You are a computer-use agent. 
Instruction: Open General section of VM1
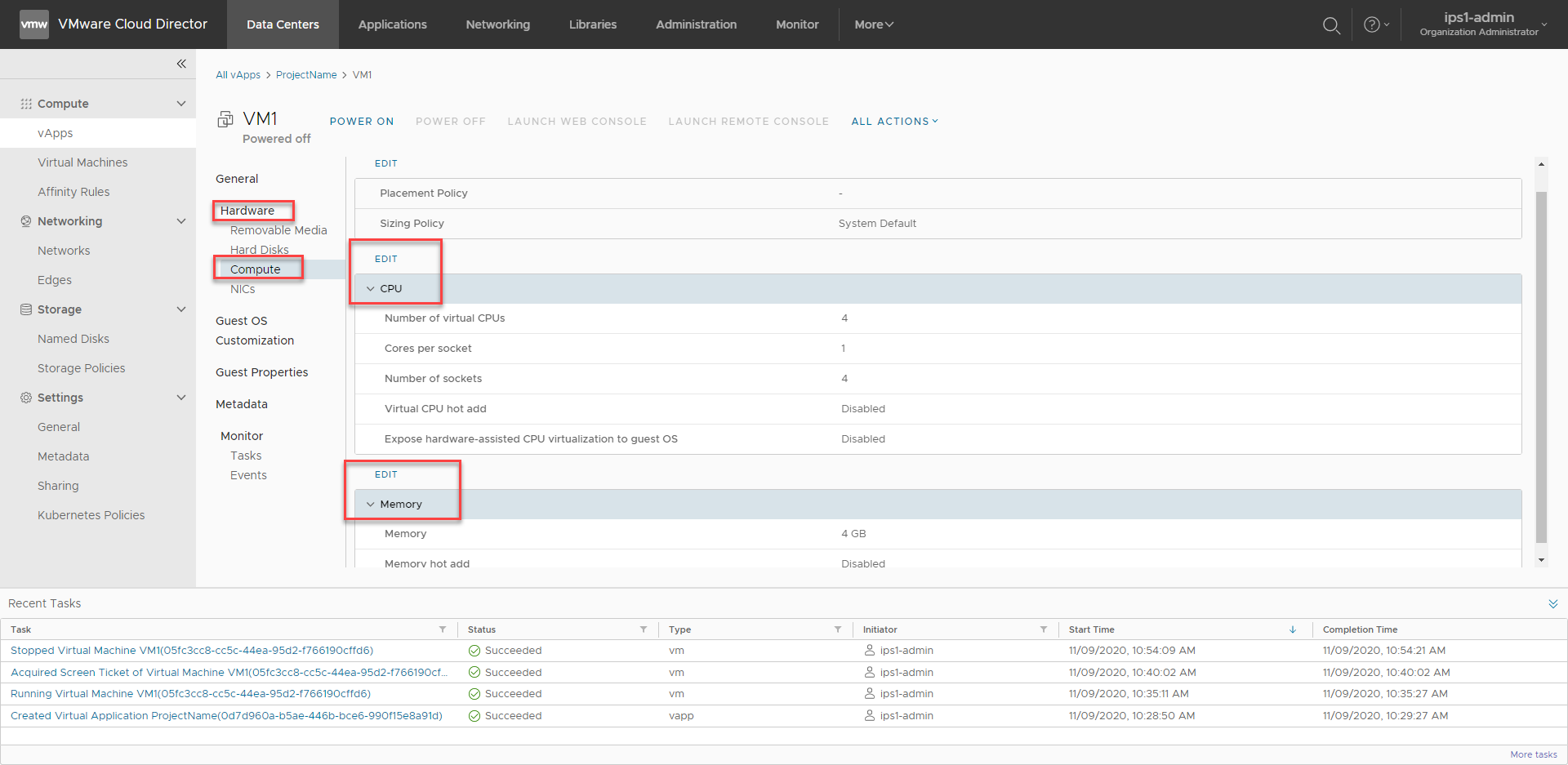[x=237, y=179]
